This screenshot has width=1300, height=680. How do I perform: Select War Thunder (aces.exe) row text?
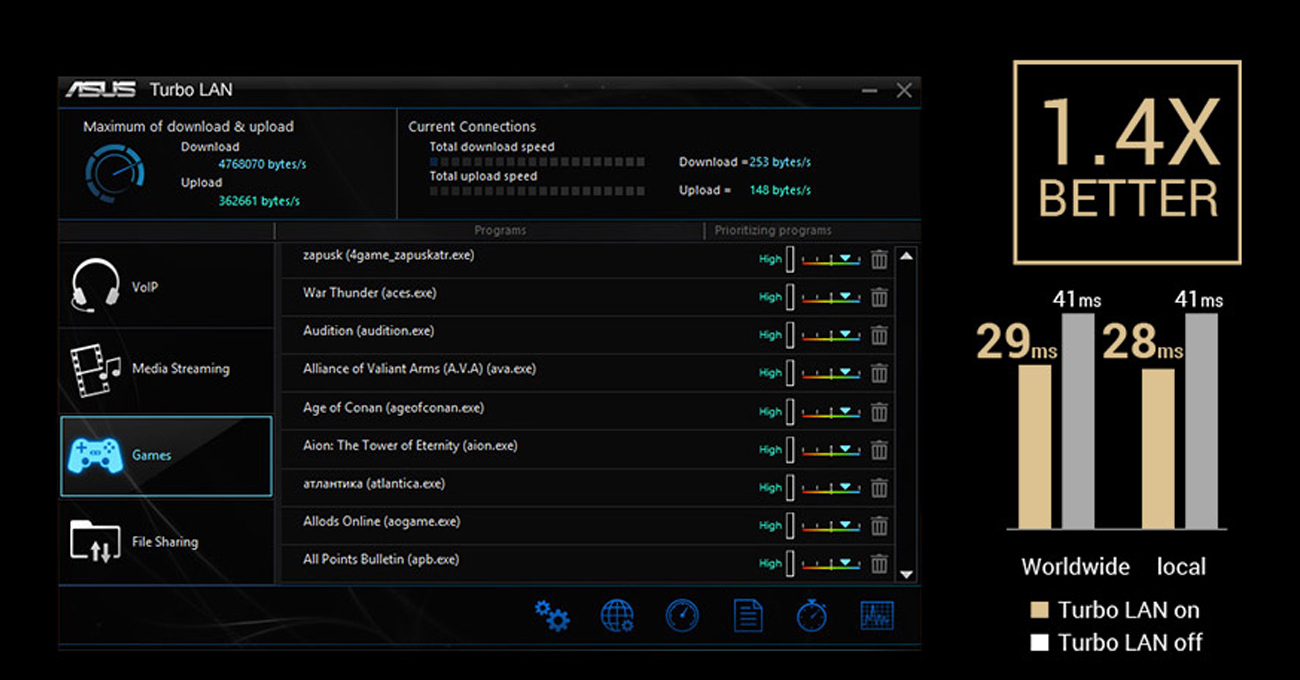(x=369, y=293)
